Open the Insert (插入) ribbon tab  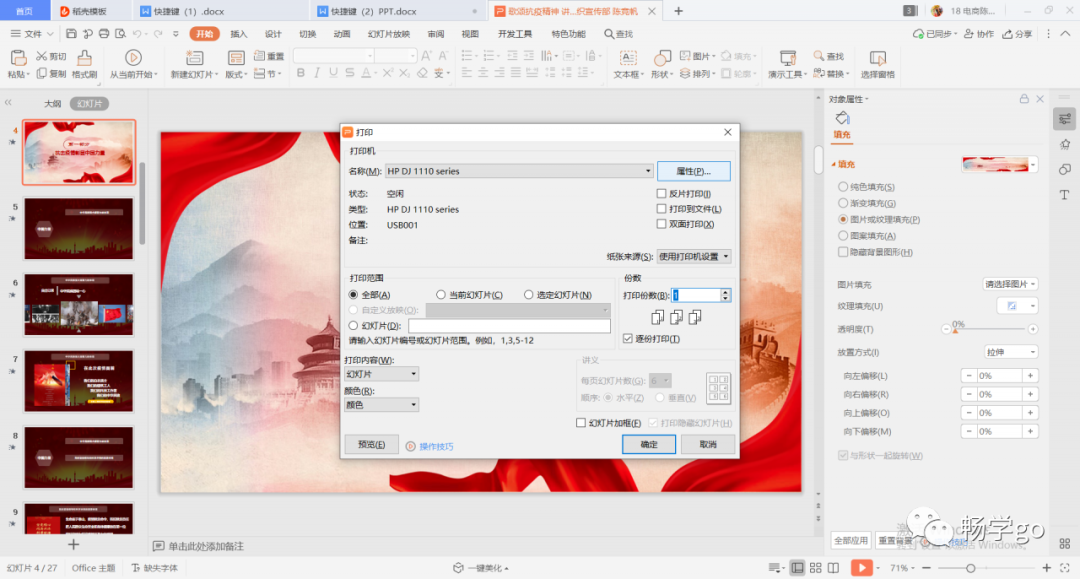(x=238, y=34)
